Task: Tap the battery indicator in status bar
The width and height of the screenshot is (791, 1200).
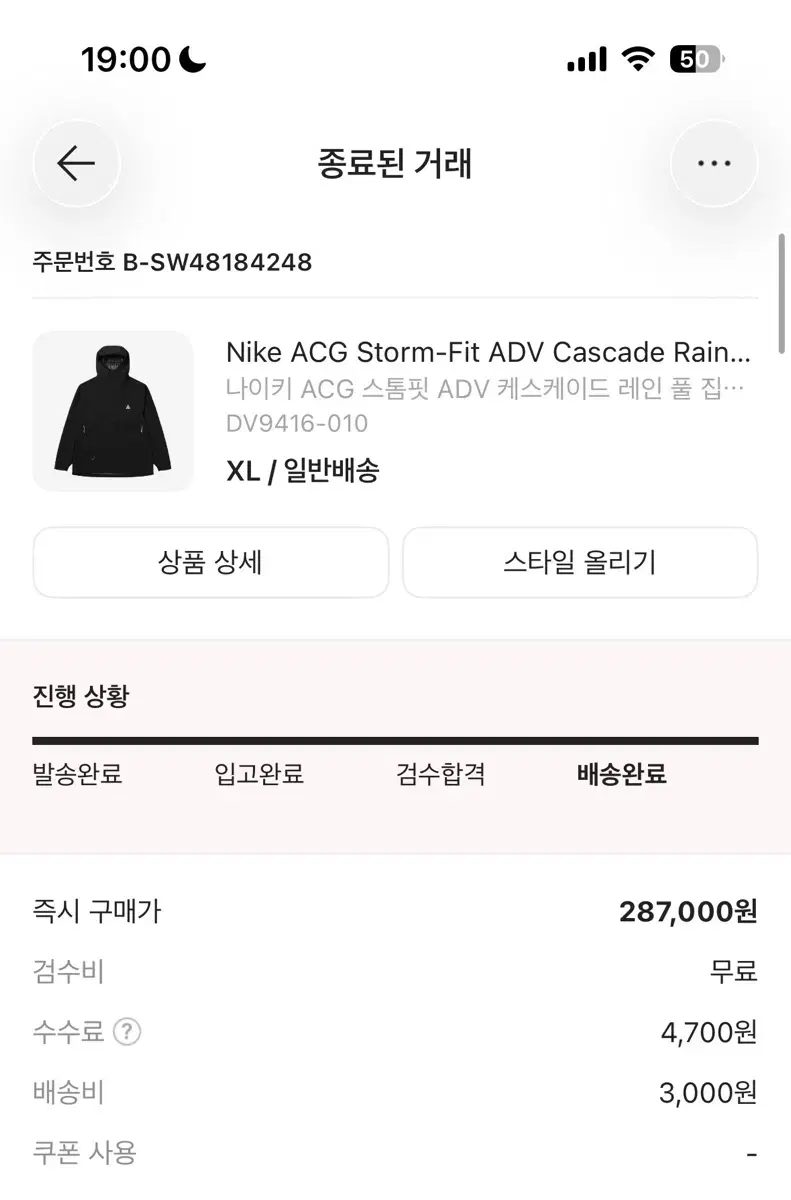Action: (x=696, y=60)
